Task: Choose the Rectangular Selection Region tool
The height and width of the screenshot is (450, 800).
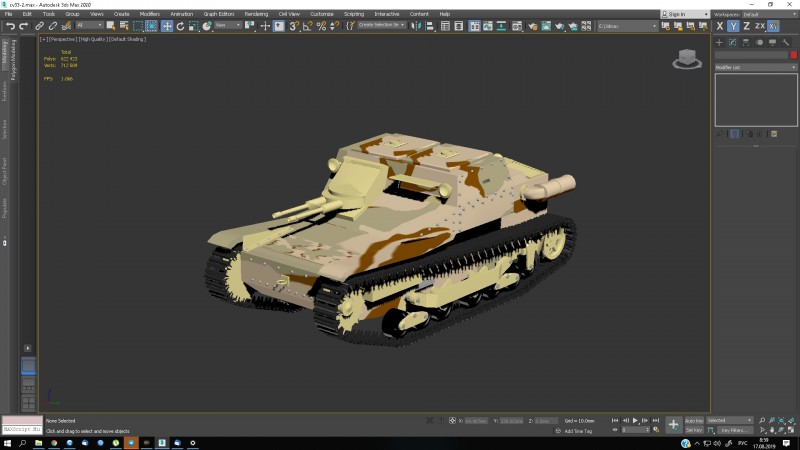Action: [x=138, y=26]
